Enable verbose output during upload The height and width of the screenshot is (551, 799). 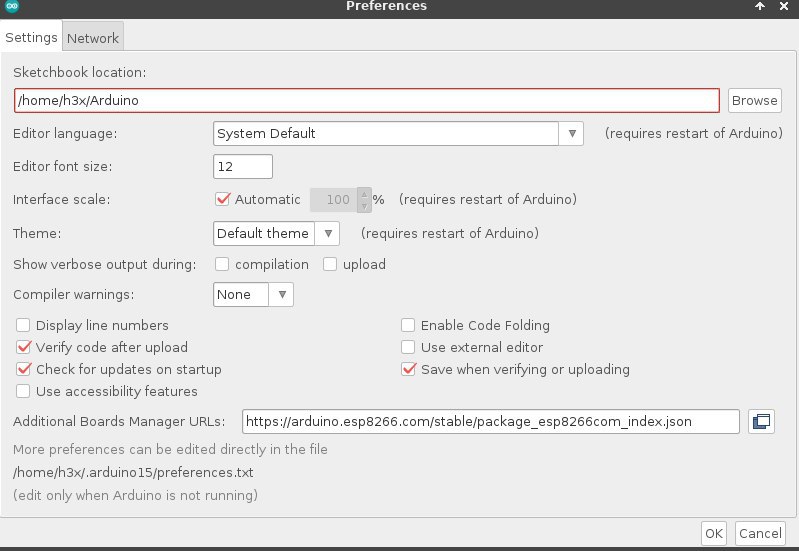pyautogui.click(x=330, y=264)
